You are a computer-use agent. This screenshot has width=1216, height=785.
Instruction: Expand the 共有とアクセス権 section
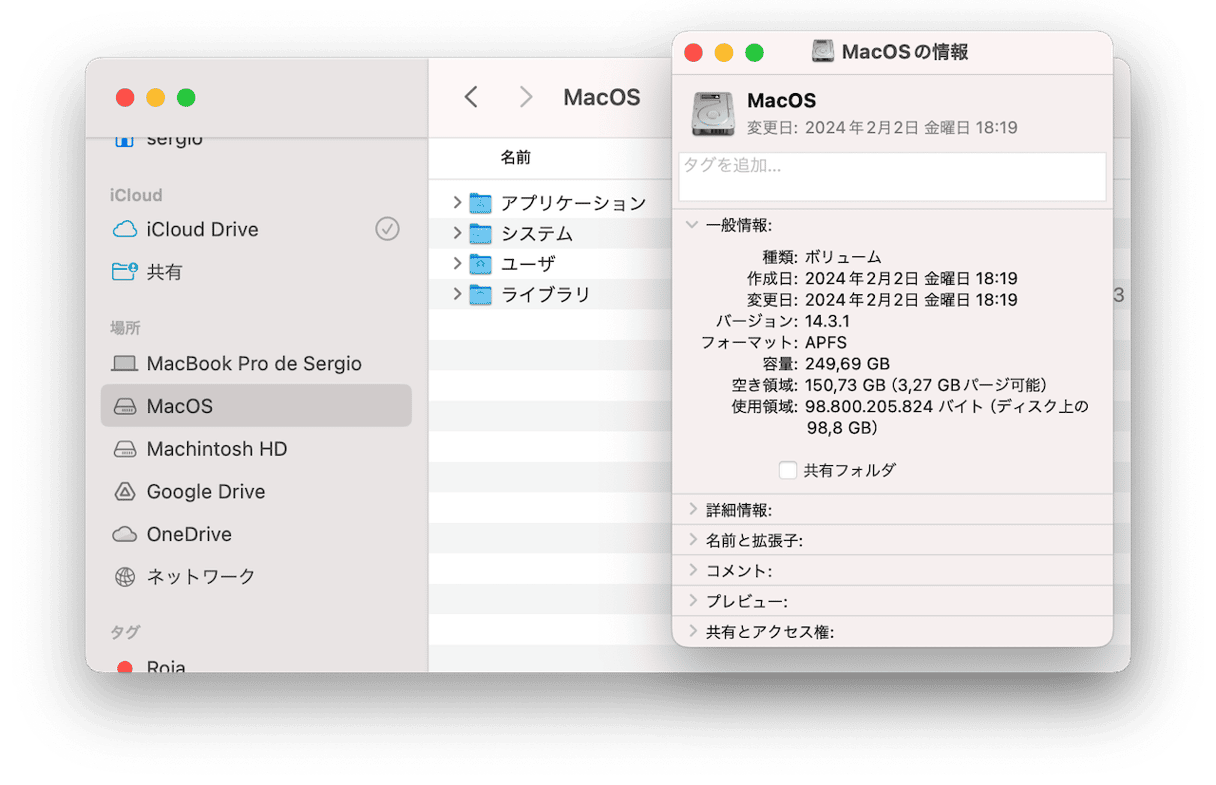(x=692, y=632)
